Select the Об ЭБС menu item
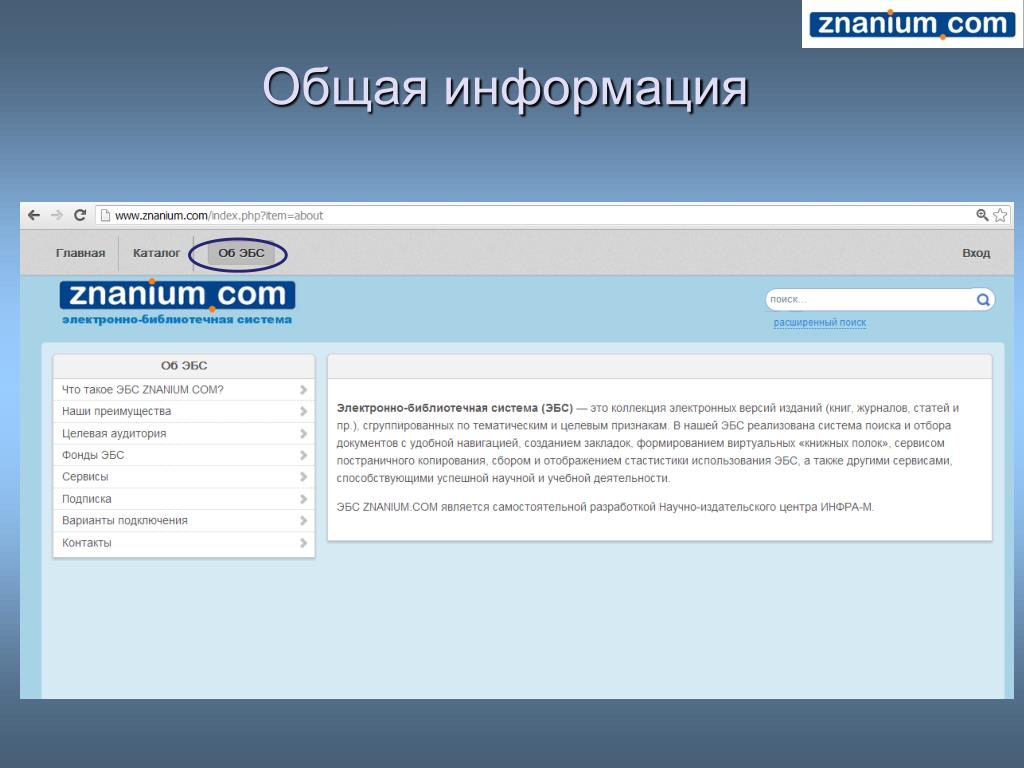 pos(241,253)
